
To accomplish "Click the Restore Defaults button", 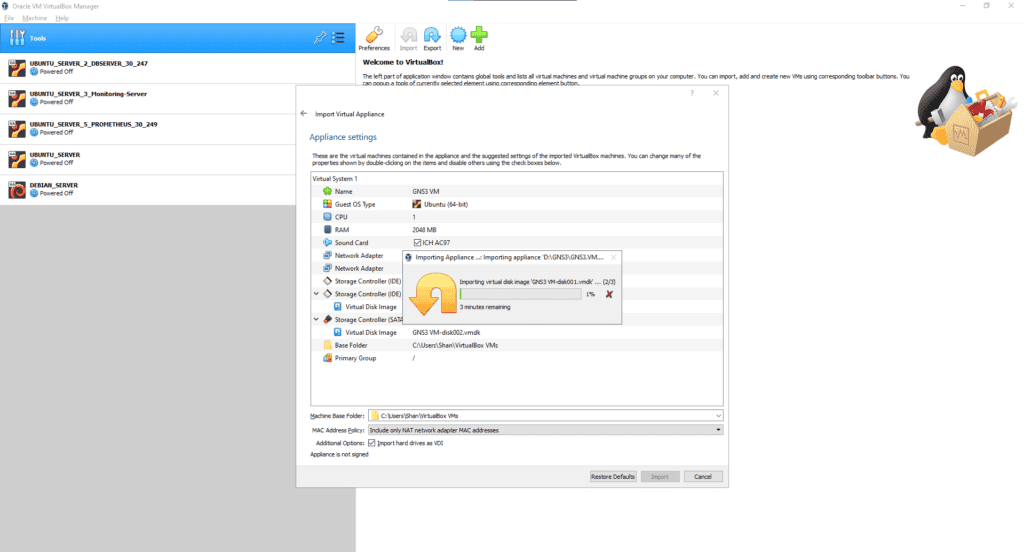I will tap(613, 477).
